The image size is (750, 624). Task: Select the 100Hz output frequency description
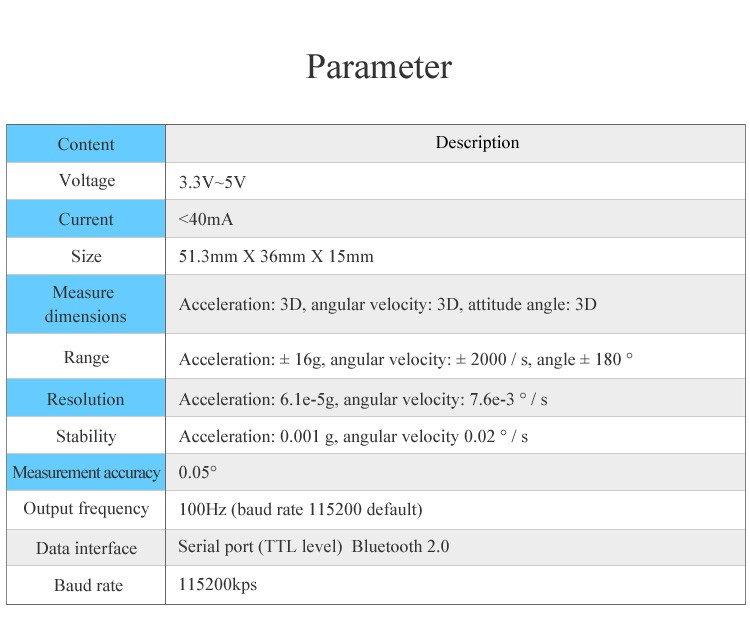tap(300, 509)
